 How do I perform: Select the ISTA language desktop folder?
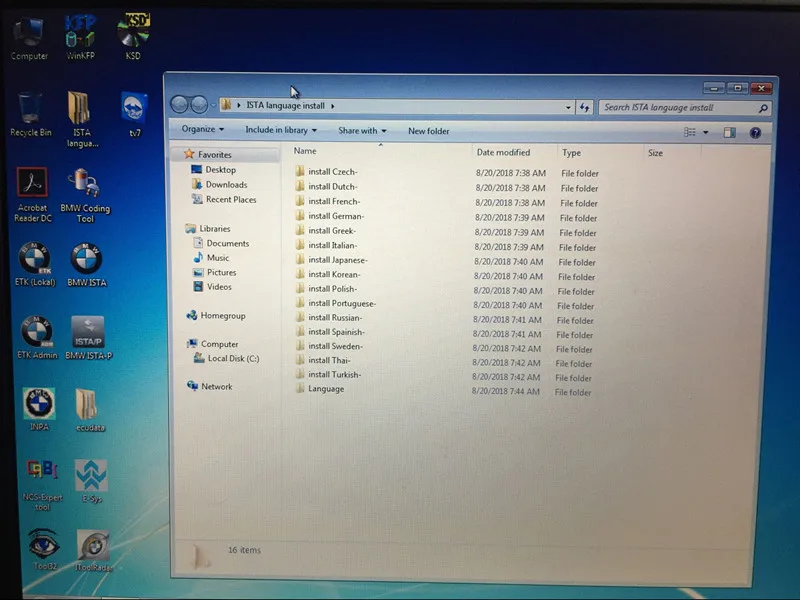(x=82, y=119)
